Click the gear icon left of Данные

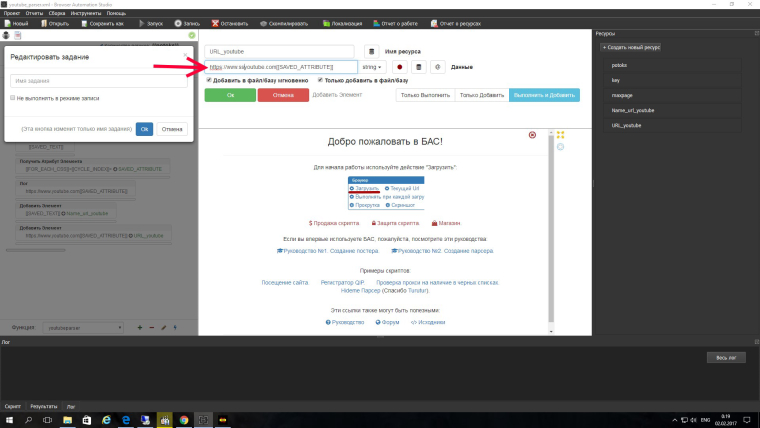pyautogui.click(x=438, y=67)
